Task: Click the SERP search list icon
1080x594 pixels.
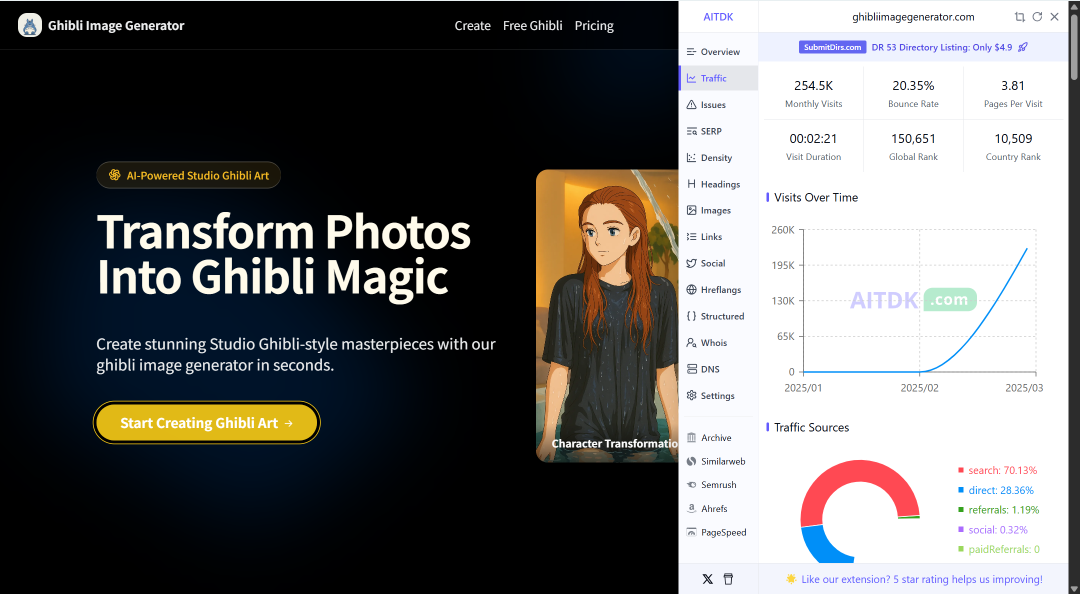Action: 692,131
